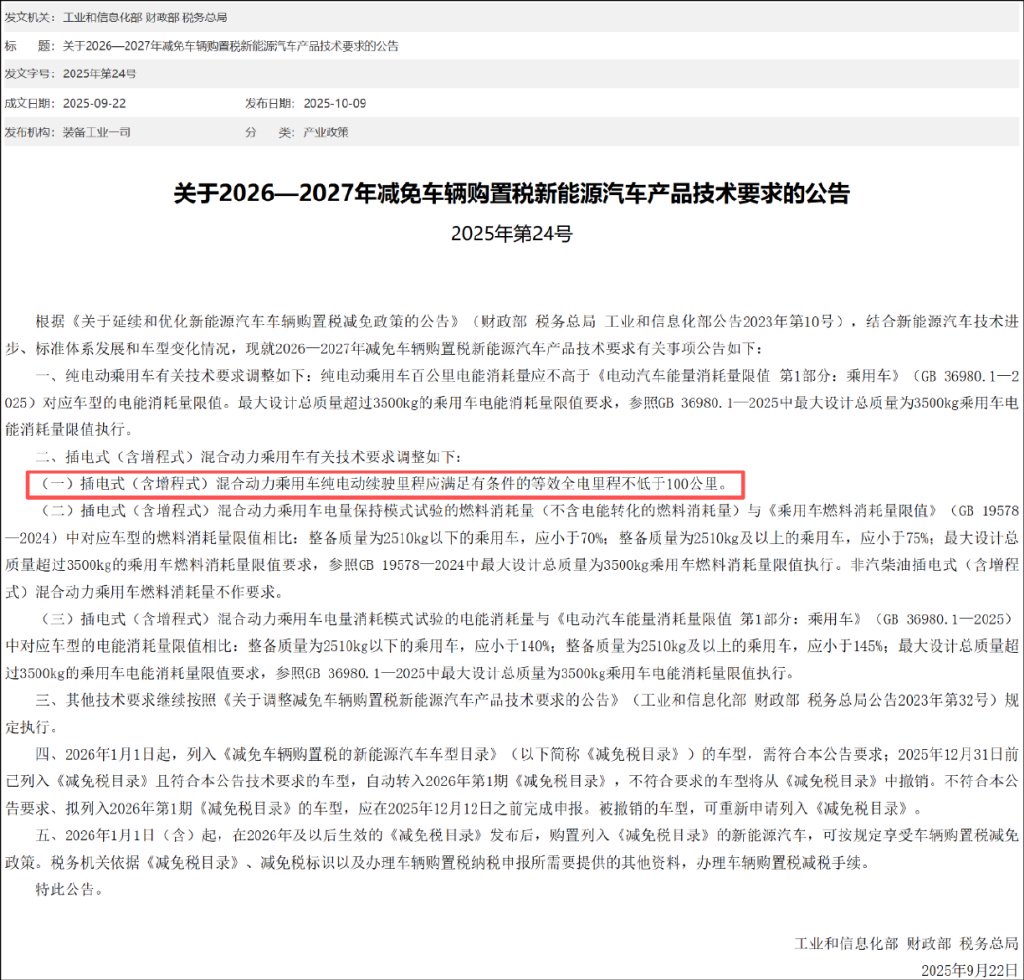Click item （三）about 电量消耗模式试验的电能消耗量

click(512, 646)
